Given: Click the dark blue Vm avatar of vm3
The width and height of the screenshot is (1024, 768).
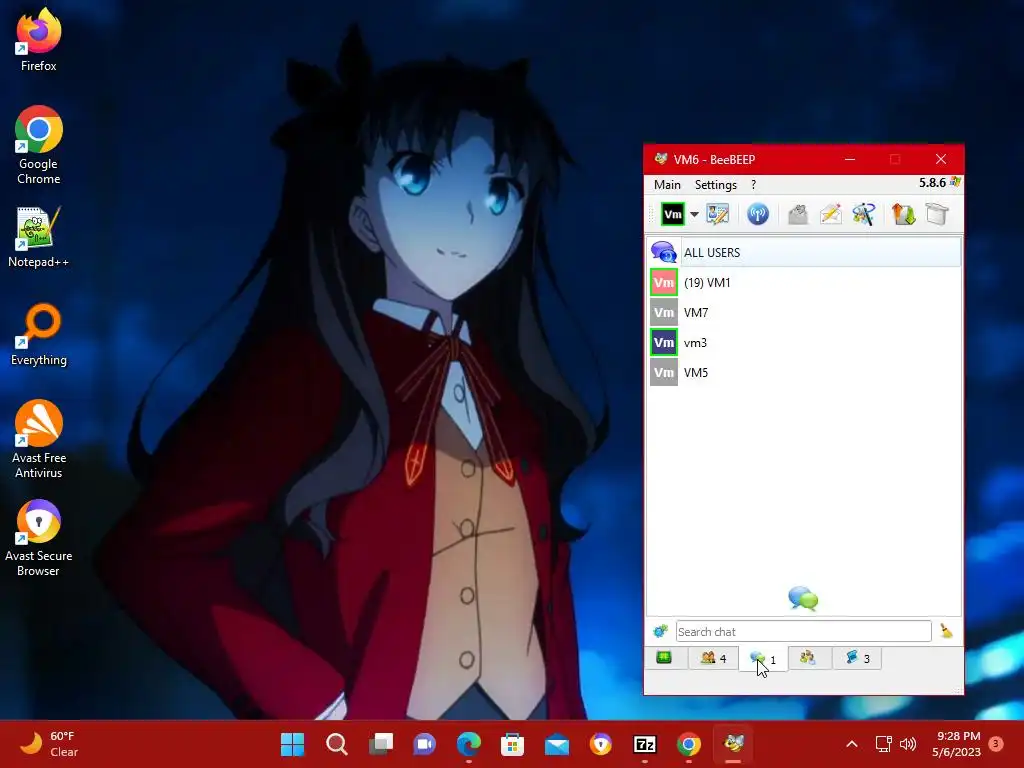Looking at the screenshot, I should point(664,343).
